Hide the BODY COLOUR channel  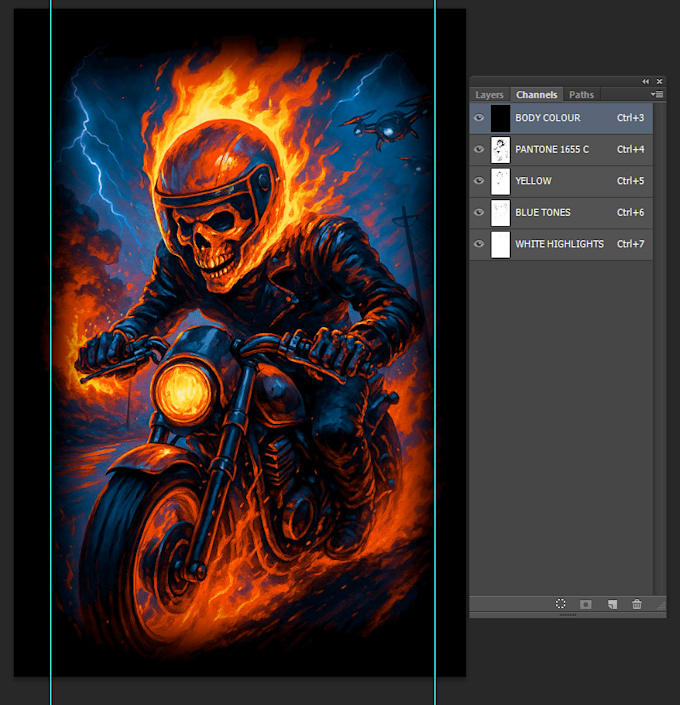(479, 118)
